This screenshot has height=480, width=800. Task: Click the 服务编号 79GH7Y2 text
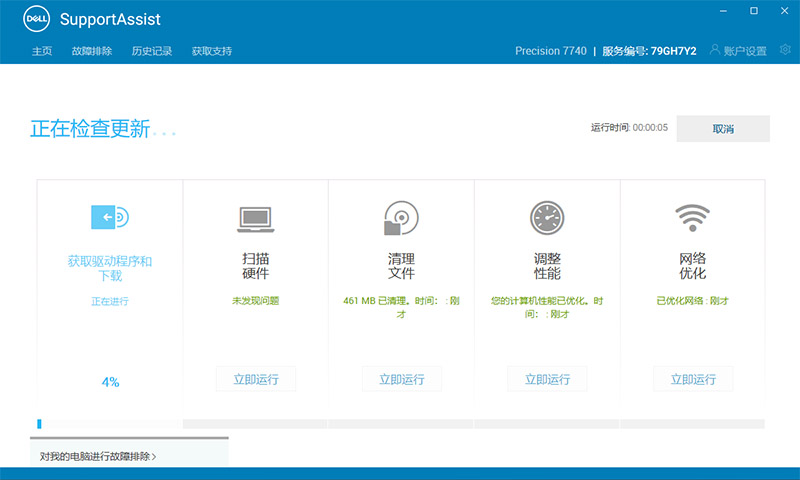tap(649, 51)
